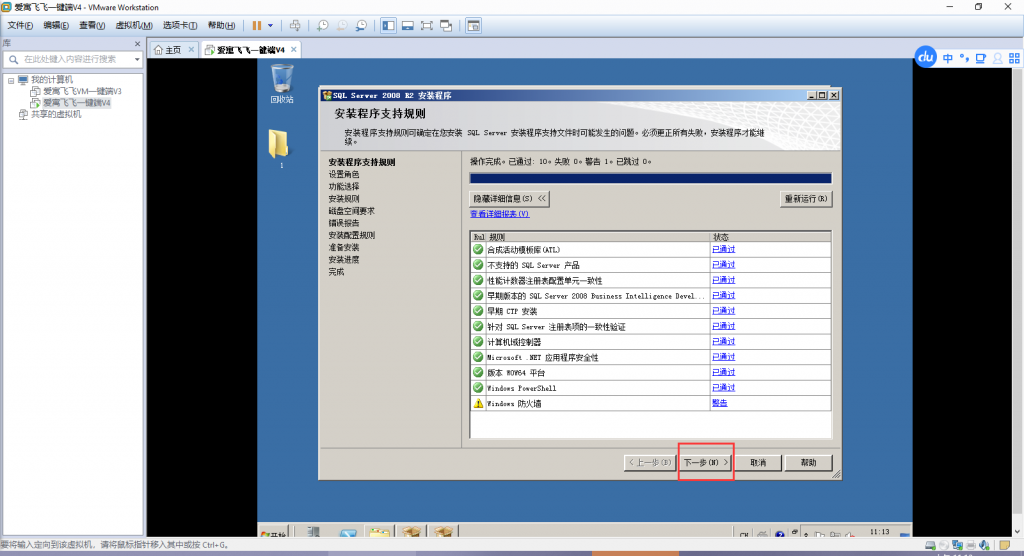Open the 查看详细报表 link
1024x556 pixels.
[x=500, y=214]
